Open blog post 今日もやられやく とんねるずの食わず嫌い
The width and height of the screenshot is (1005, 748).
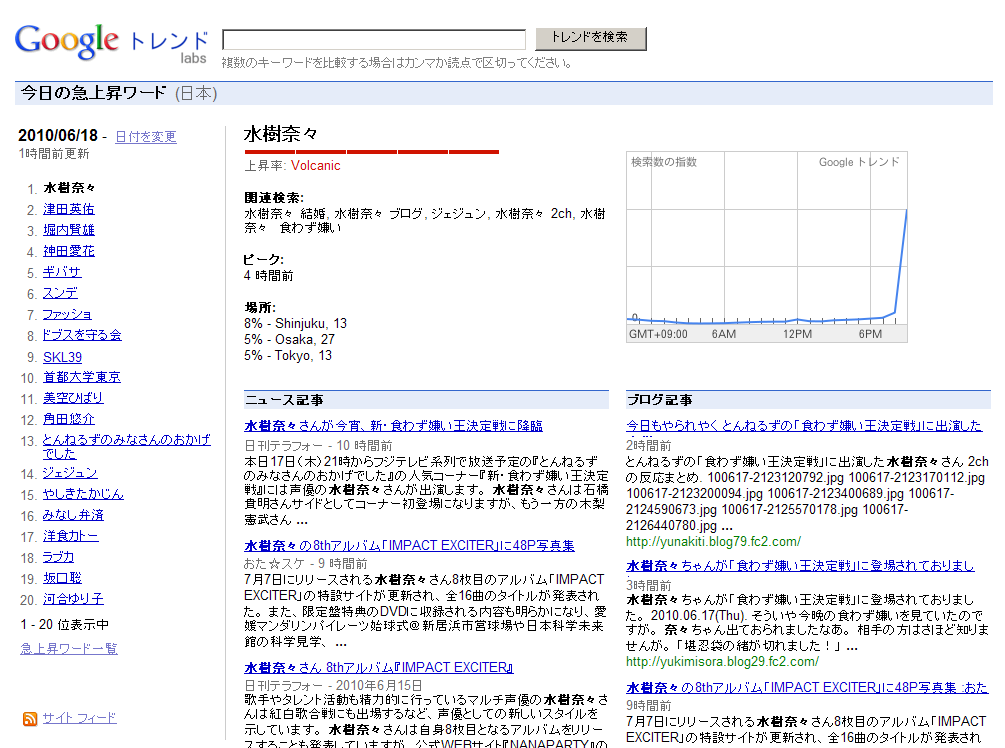804,426
